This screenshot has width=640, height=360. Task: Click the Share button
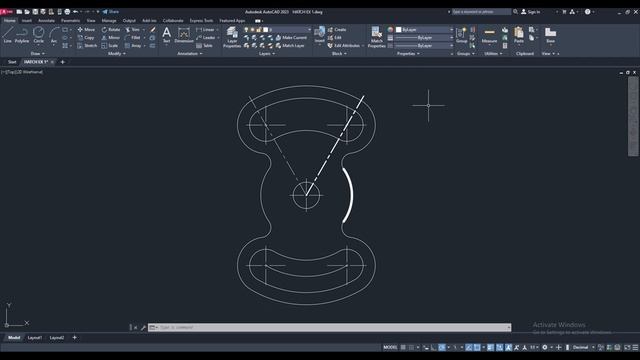coord(111,12)
